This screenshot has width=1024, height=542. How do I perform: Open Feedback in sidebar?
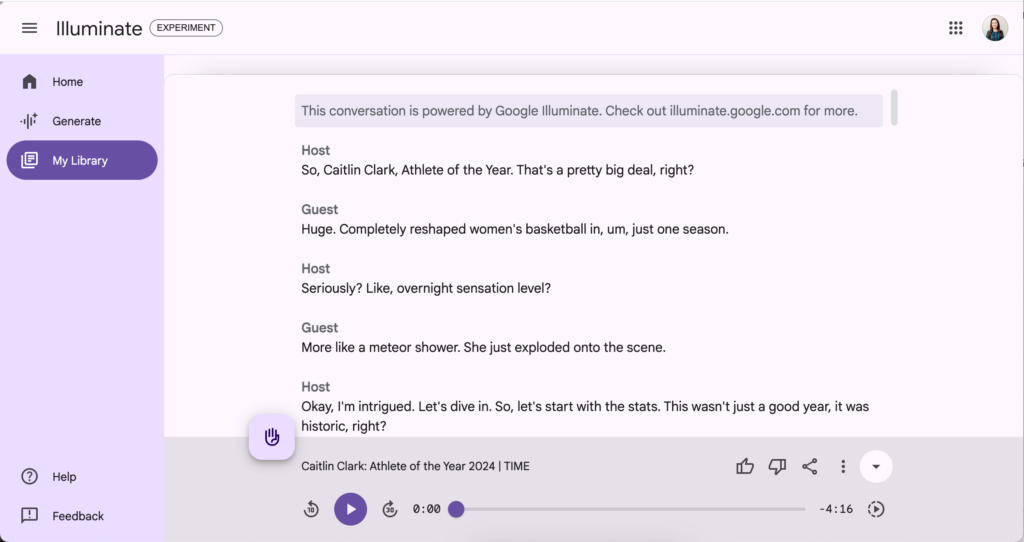pos(82,516)
